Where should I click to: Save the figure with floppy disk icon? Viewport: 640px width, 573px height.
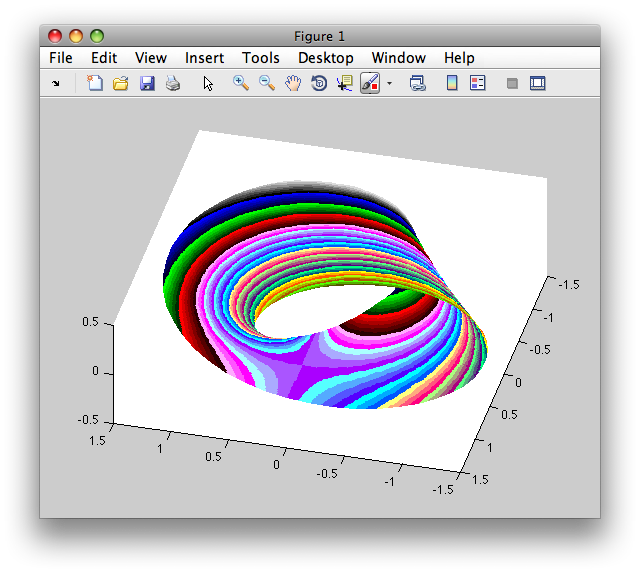pyautogui.click(x=147, y=83)
